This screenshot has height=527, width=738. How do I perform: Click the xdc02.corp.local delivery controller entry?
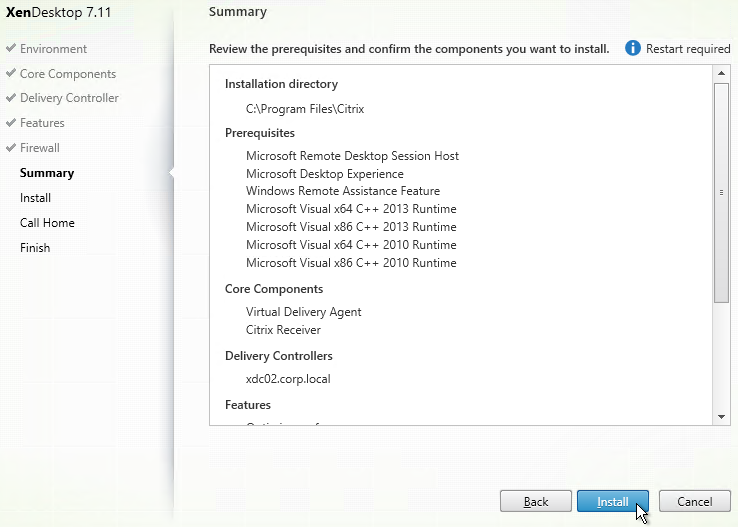288,379
